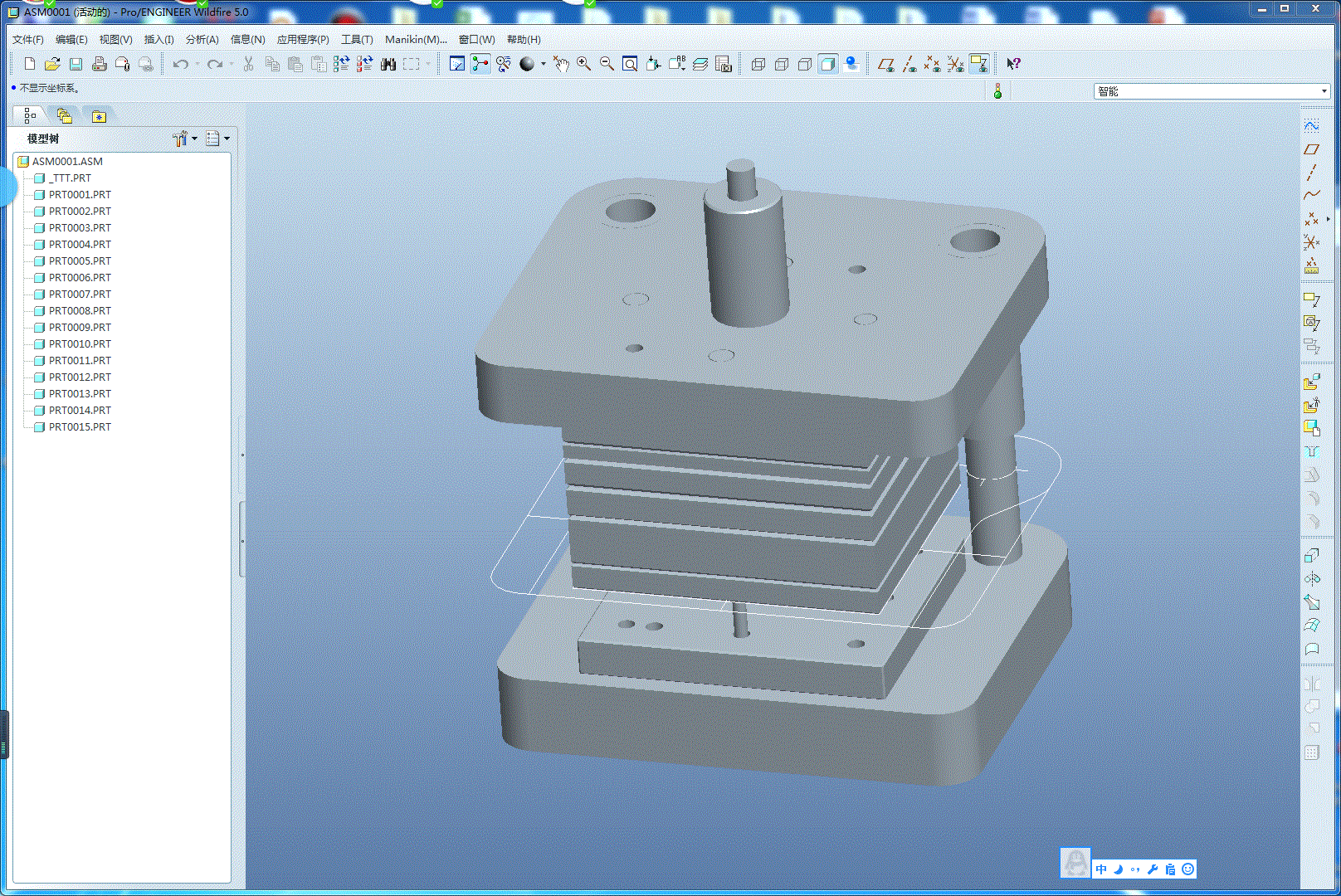
Task: Create a new file with the New icon
Action: [x=30, y=64]
